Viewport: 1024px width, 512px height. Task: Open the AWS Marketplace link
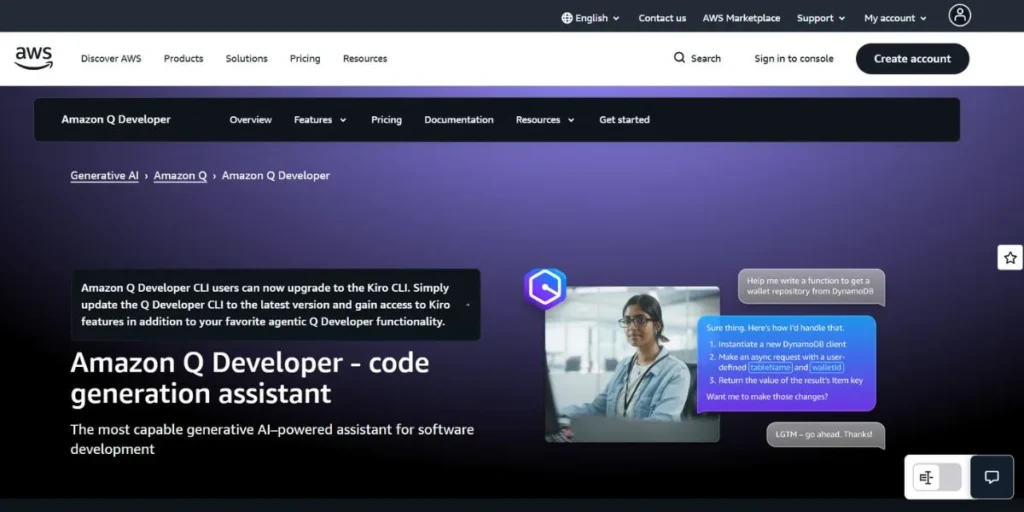click(x=741, y=18)
